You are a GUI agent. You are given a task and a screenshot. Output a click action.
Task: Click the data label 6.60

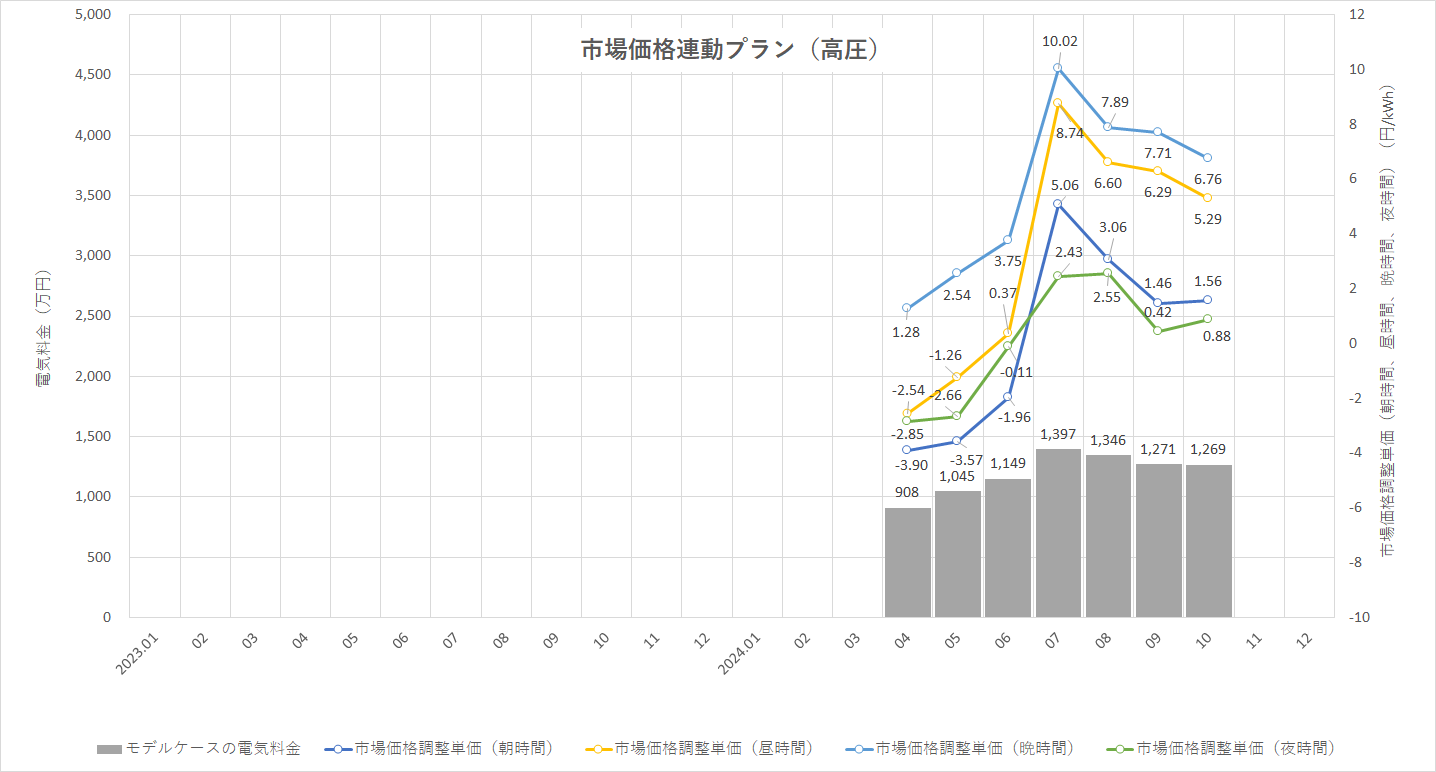tap(1107, 183)
